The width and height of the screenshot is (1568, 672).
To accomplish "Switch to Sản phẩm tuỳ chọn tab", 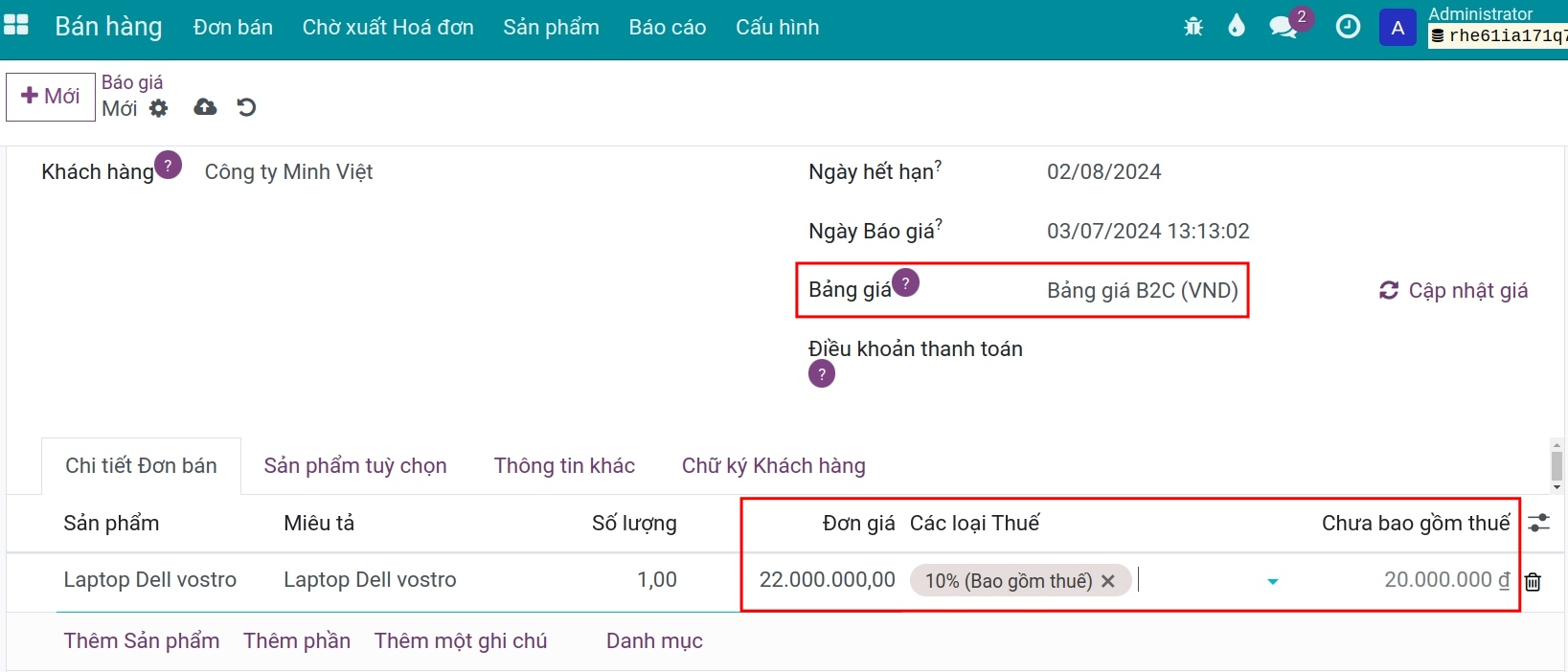I will tap(355, 466).
